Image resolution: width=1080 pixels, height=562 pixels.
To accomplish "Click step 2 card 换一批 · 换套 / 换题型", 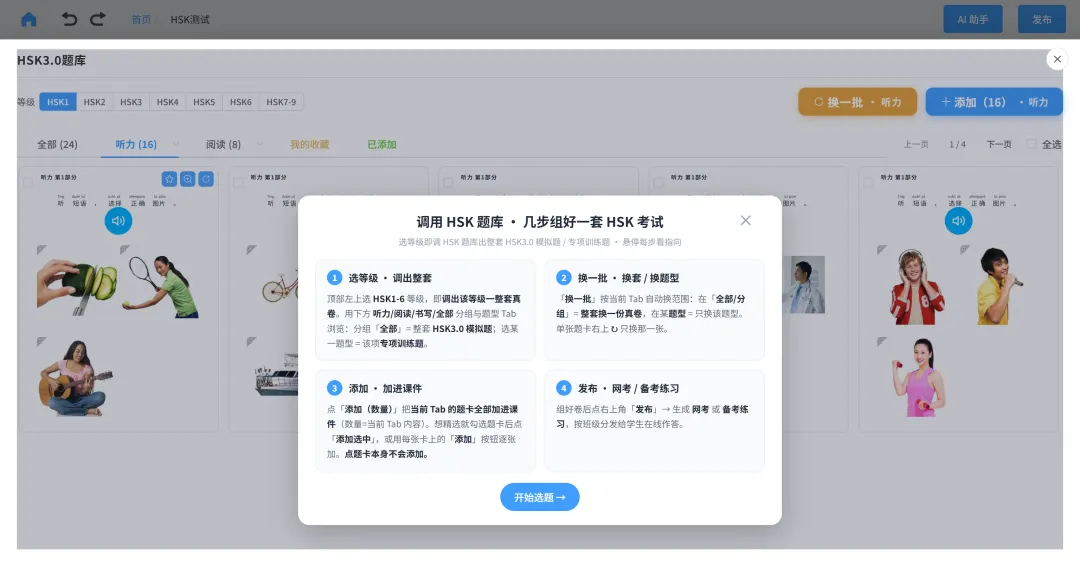I will (654, 310).
